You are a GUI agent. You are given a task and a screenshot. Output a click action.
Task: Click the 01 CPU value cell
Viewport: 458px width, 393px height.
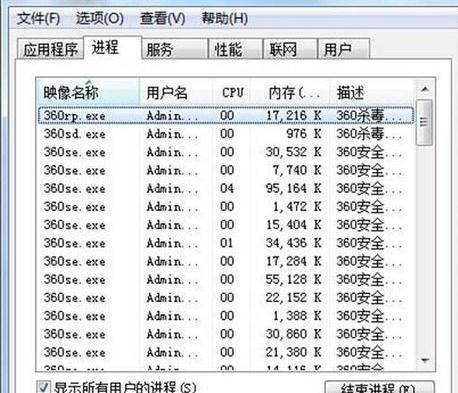227,243
